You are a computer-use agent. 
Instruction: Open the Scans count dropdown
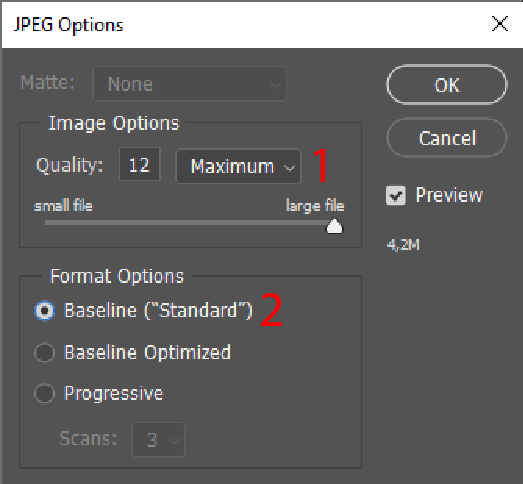pyautogui.click(x=158, y=440)
